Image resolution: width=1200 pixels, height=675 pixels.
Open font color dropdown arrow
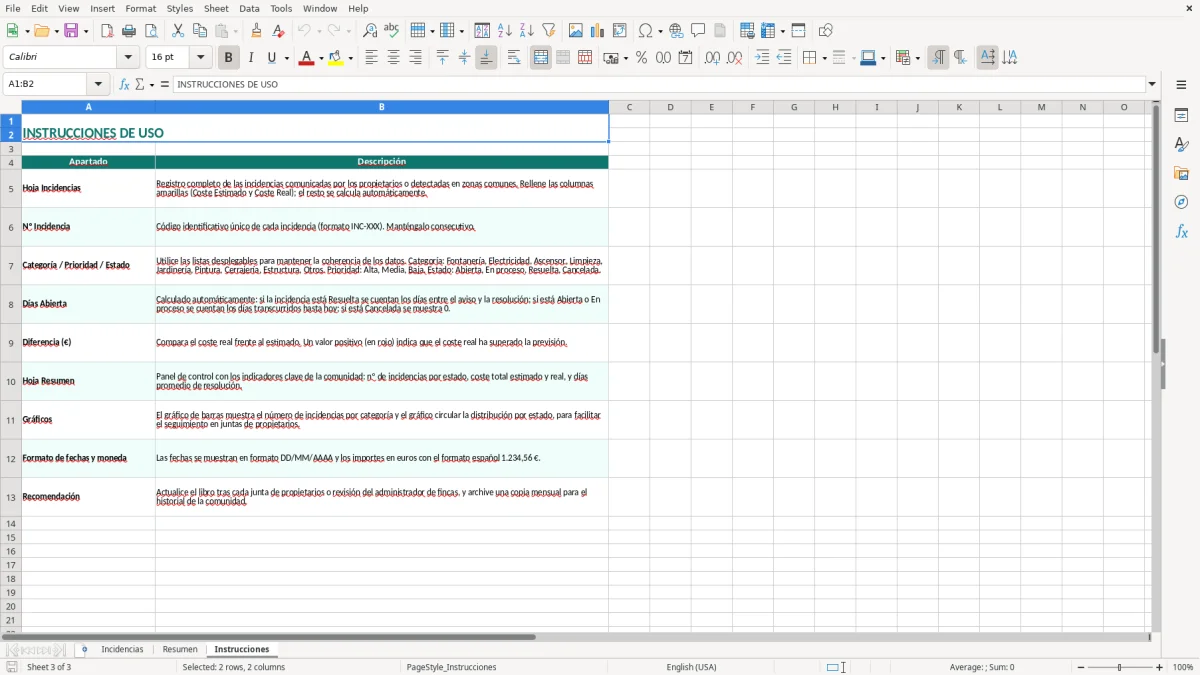pyautogui.click(x=320, y=58)
